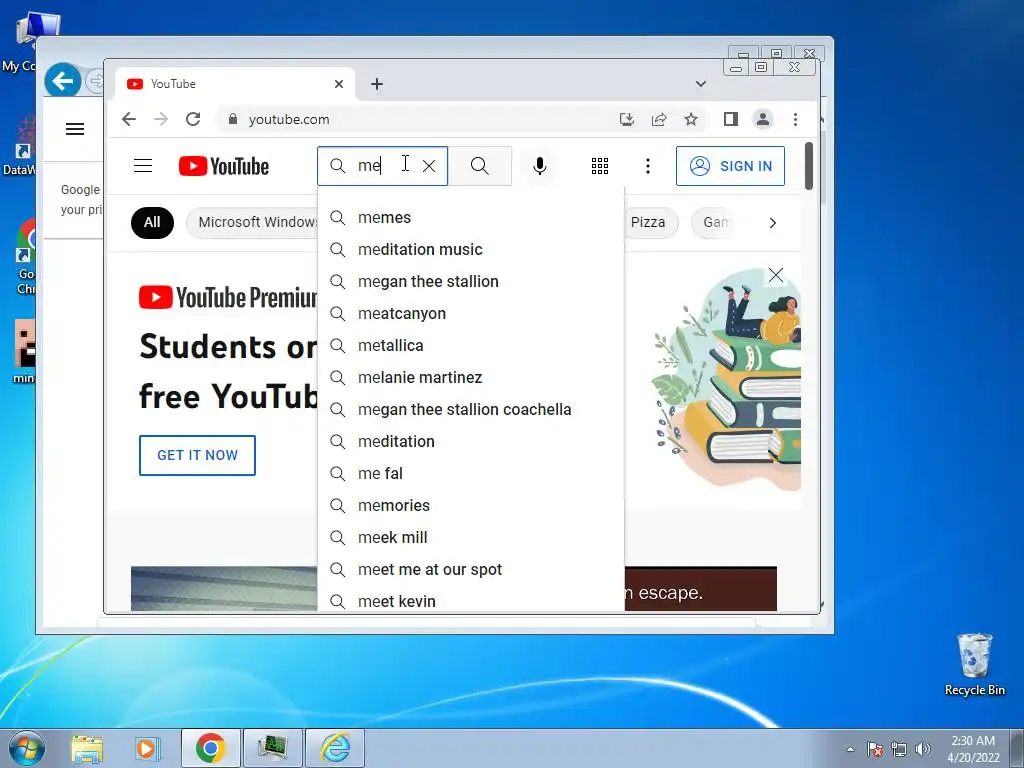Toggle Chrome side panel icon
This screenshot has height=768, width=1024.
731,119
